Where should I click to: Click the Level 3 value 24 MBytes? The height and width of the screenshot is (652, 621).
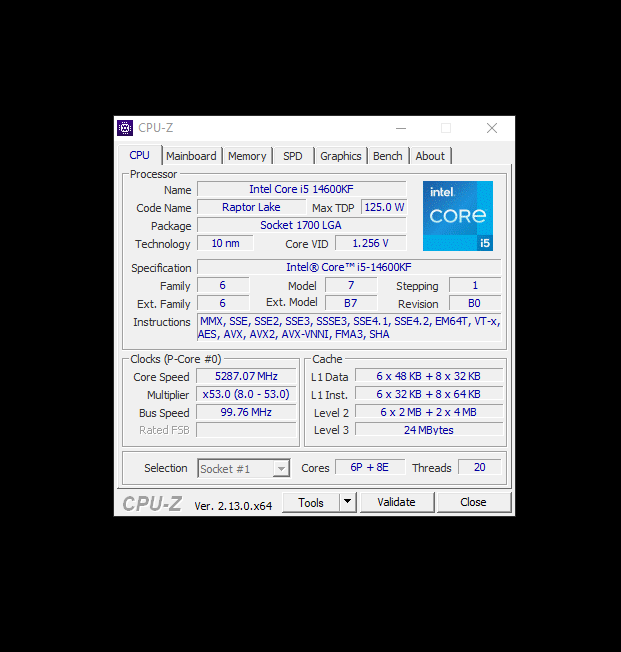tap(429, 430)
